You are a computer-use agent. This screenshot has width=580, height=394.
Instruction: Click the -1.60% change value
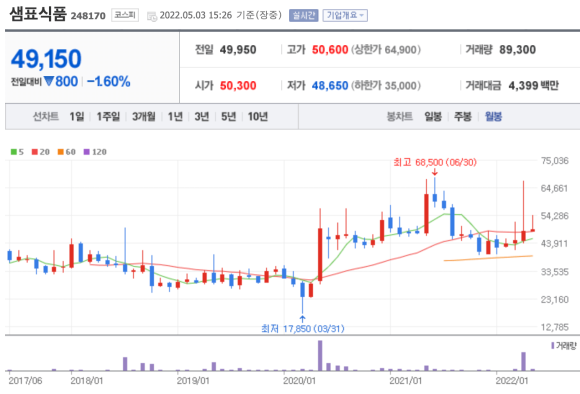[x=108, y=81]
